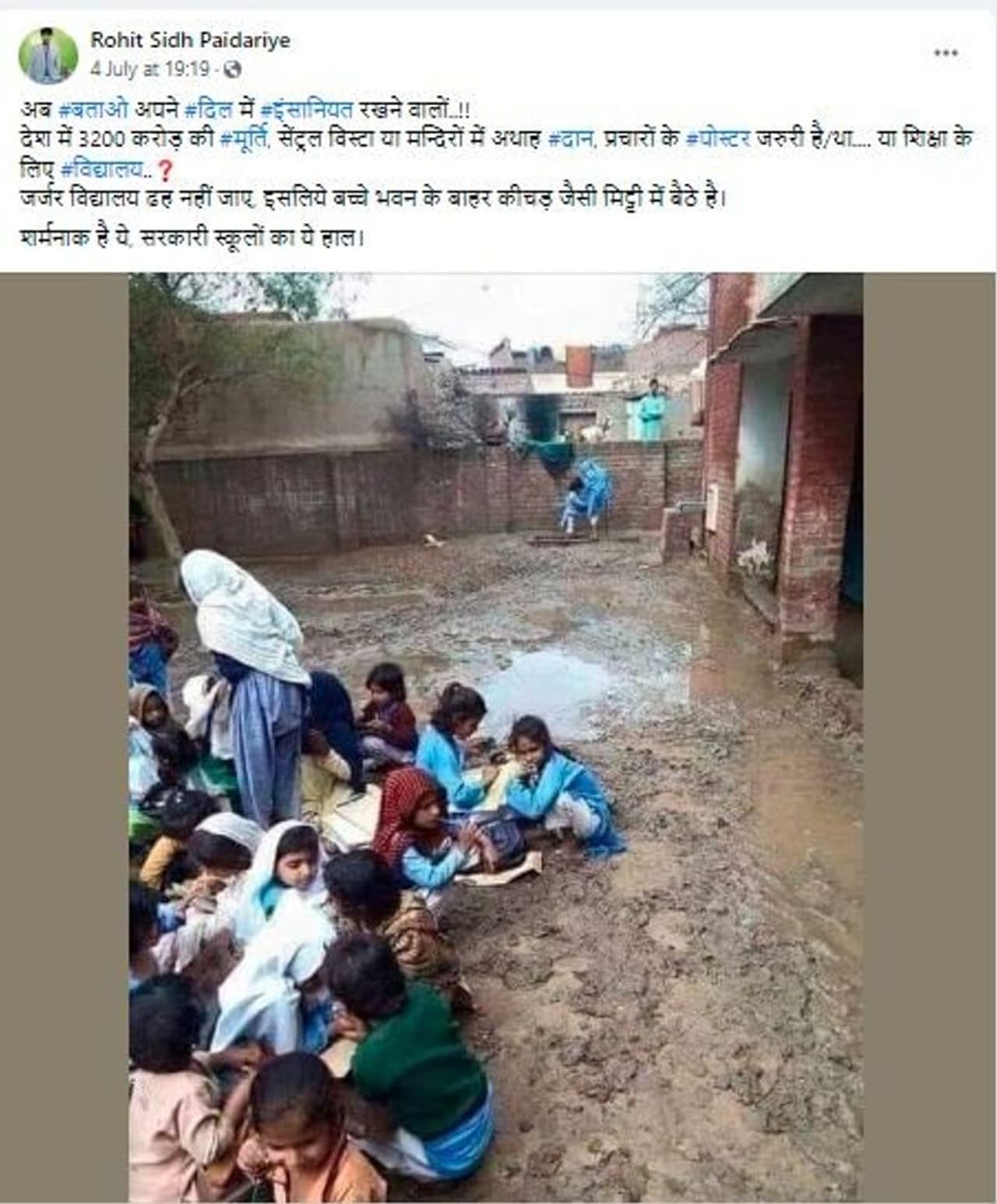Select the #मूर्ति hashtag

pyautogui.click(x=246, y=139)
